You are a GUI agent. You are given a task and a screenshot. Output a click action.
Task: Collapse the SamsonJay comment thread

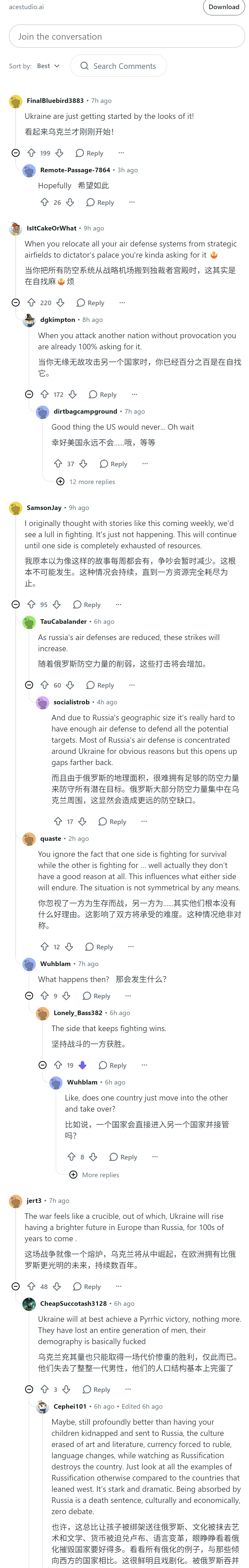[x=16, y=604]
